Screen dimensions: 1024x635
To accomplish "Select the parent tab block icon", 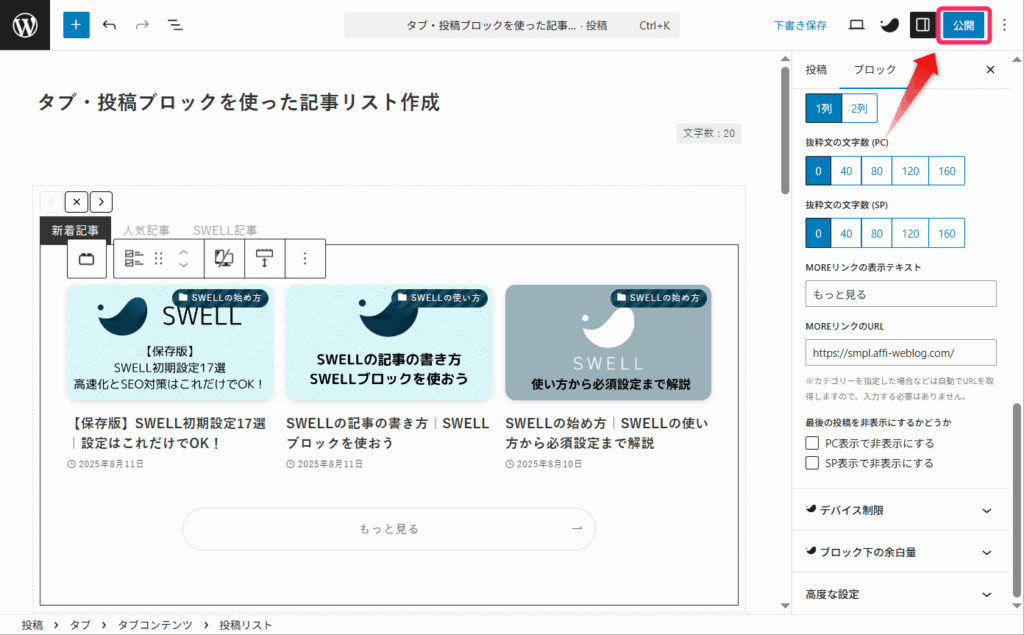I will [87, 259].
